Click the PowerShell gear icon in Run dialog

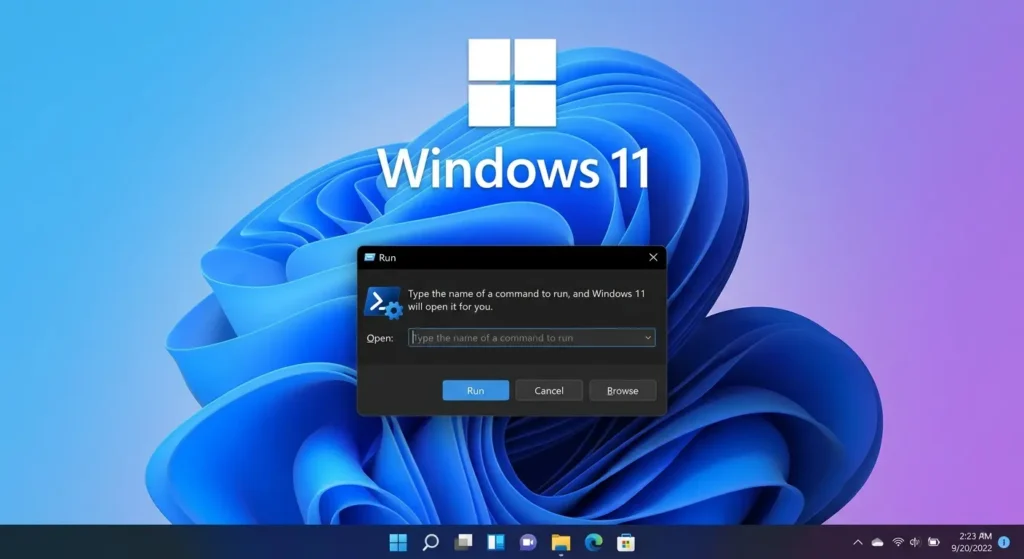(x=383, y=302)
